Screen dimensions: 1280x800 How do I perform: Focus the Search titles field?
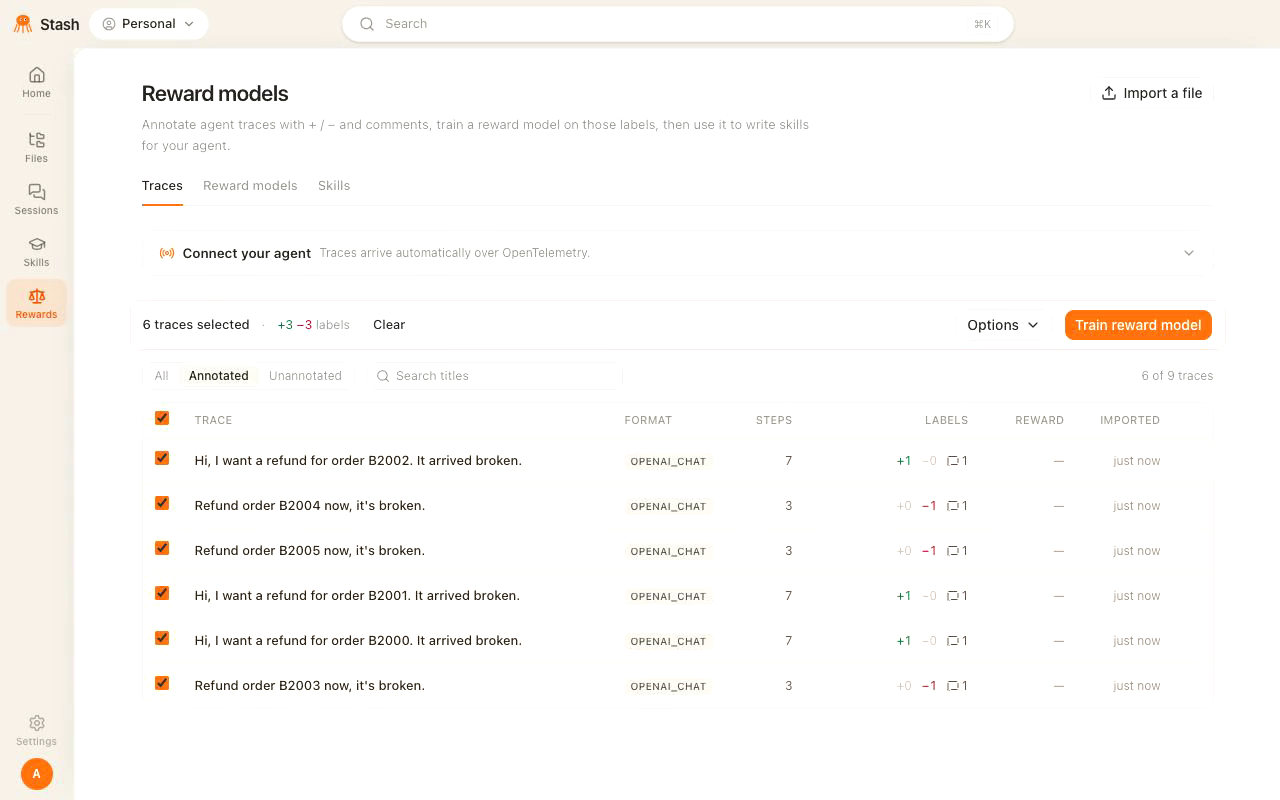tap(496, 376)
